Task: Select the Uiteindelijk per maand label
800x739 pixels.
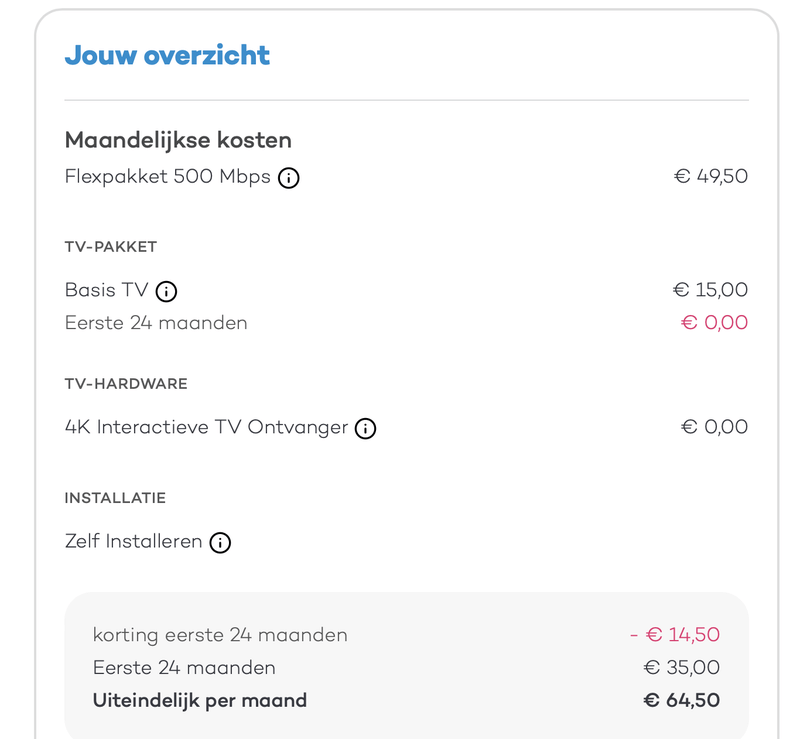Action: (x=200, y=701)
